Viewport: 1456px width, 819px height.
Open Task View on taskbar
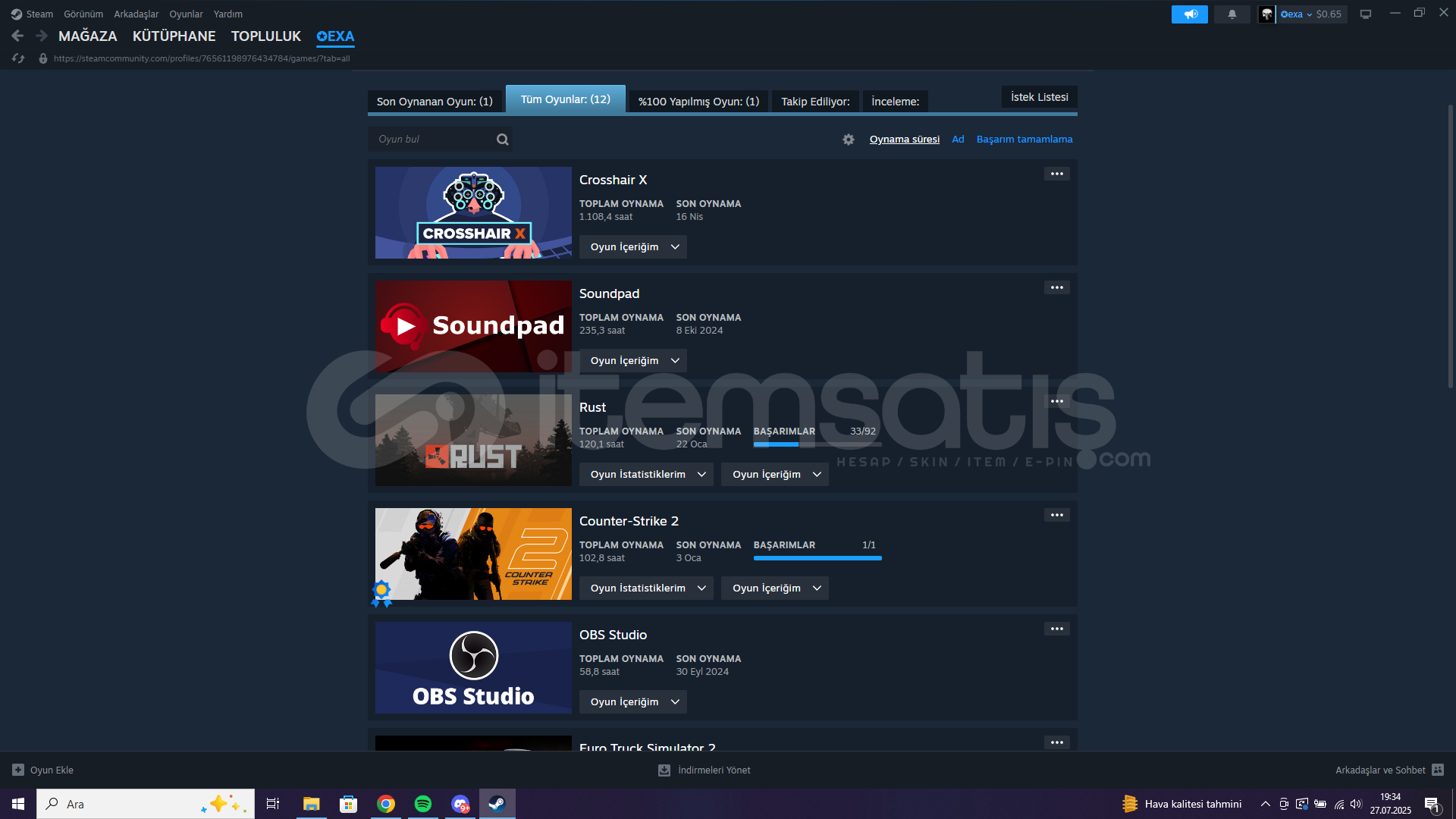[273, 804]
